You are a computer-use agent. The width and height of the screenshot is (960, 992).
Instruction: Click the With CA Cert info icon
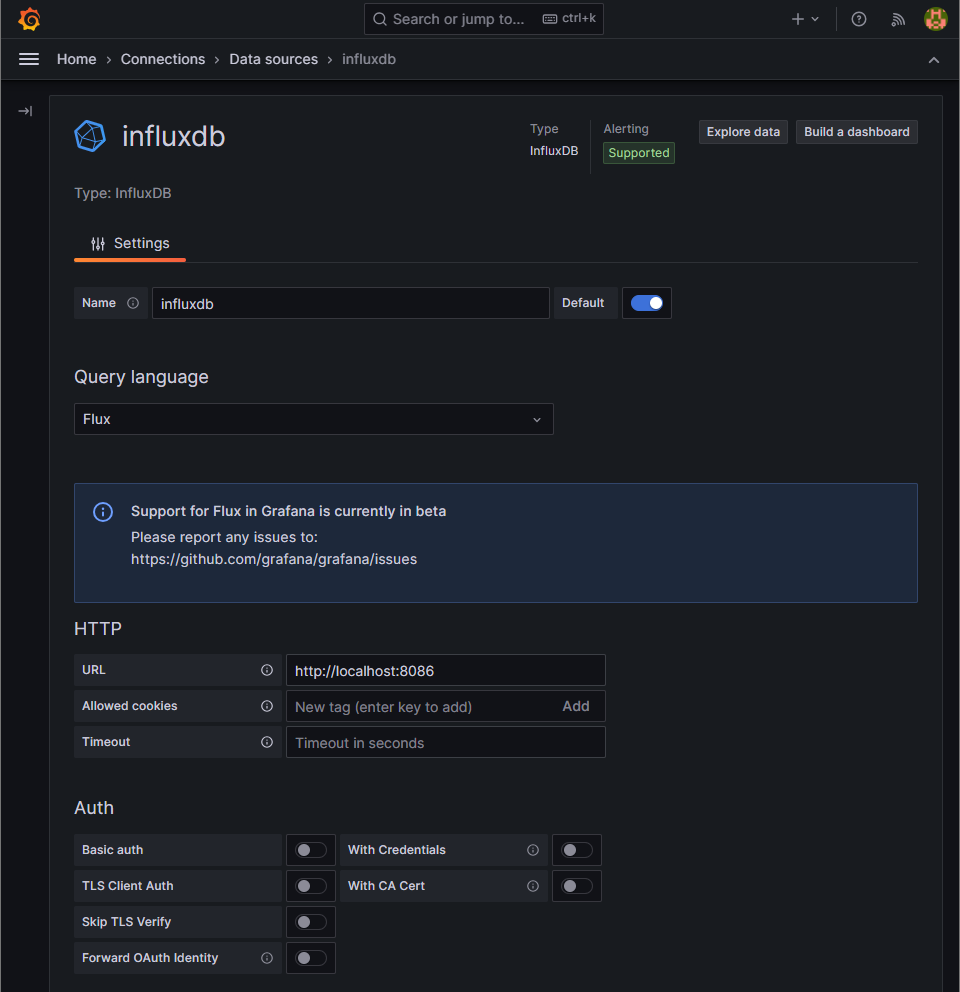533,886
